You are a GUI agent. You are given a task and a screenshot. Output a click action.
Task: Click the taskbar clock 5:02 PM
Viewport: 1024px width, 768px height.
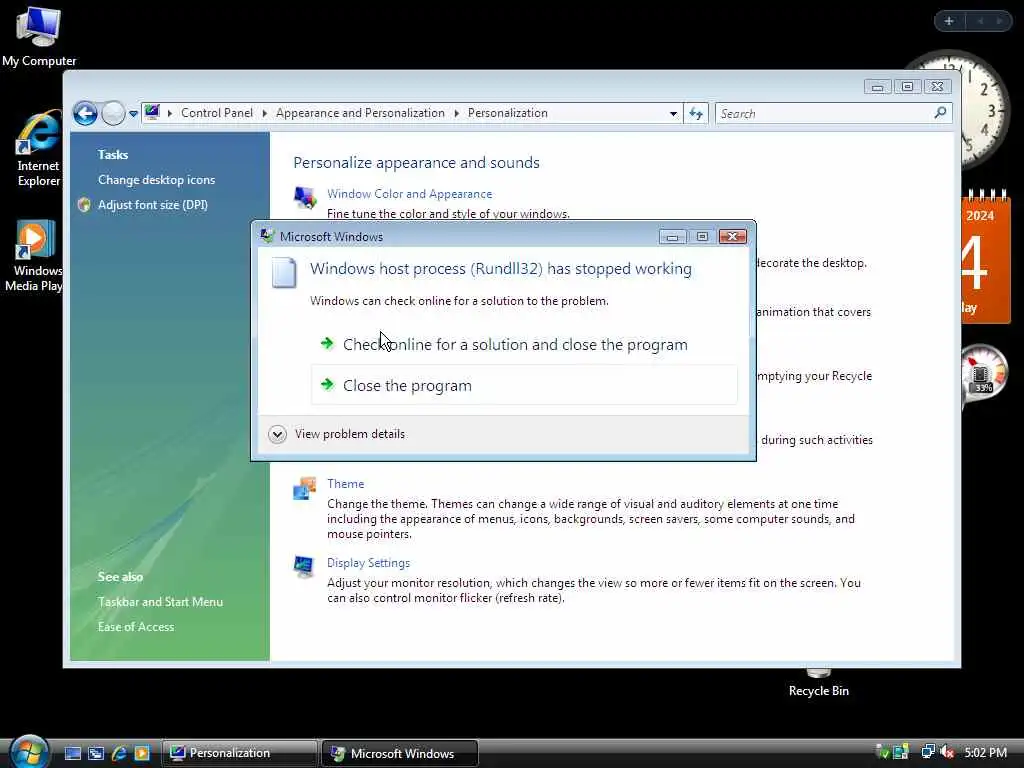point(985,753)
